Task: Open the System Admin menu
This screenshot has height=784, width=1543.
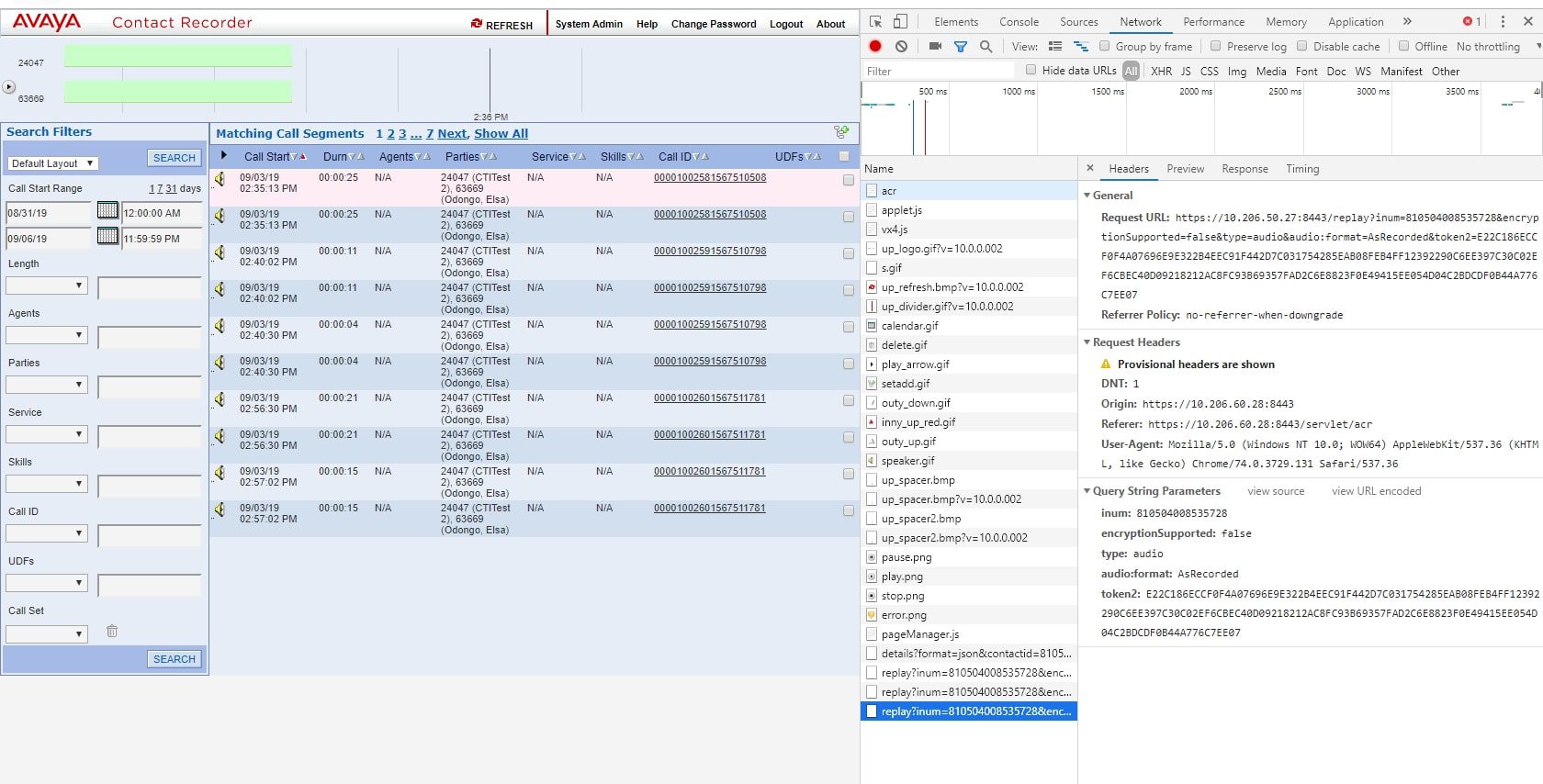Action: coord(589,24)
